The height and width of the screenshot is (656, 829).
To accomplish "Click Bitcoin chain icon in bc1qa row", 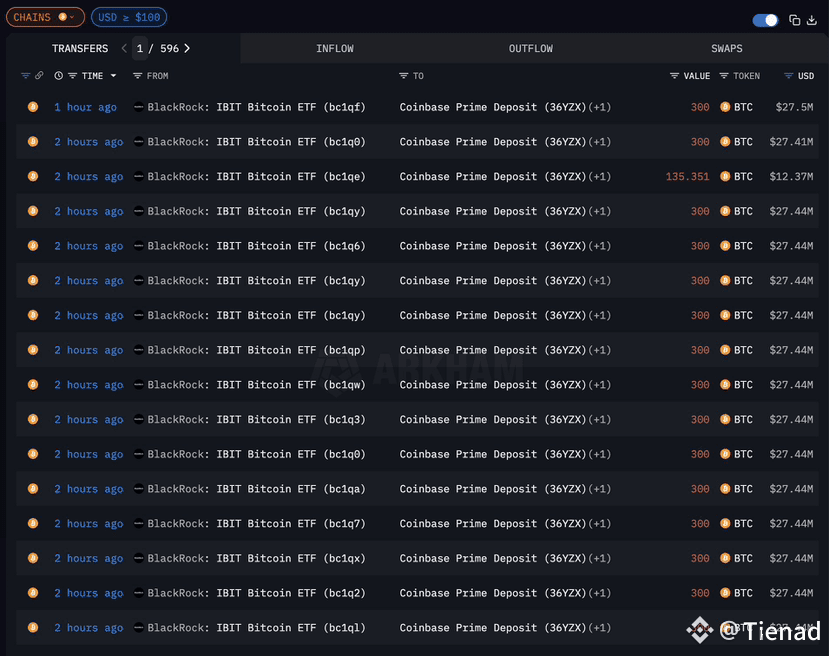I will [x=33, y=488].
